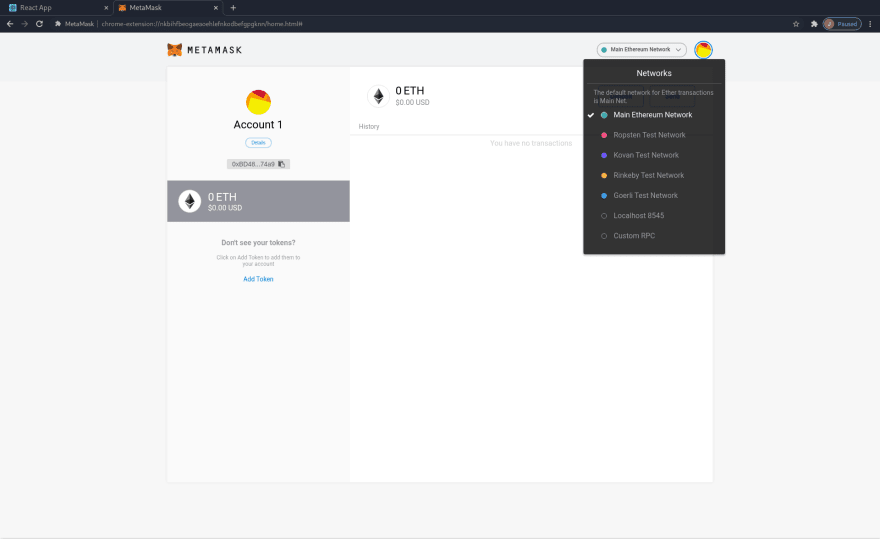Expand the Main Ethereum Network dropdown
The image size is (880, 539).
coord(641,49)
